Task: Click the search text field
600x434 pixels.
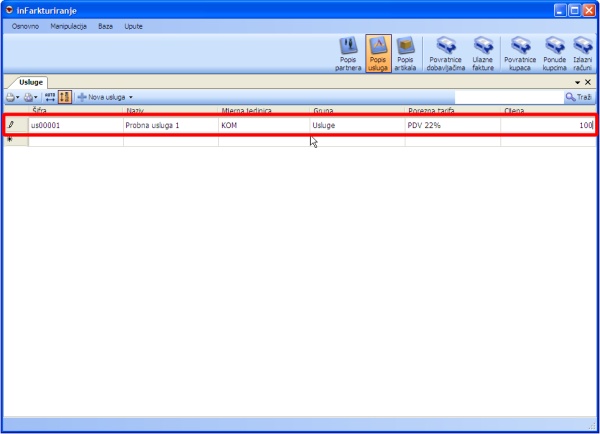Action: click(x=508, y=97)
